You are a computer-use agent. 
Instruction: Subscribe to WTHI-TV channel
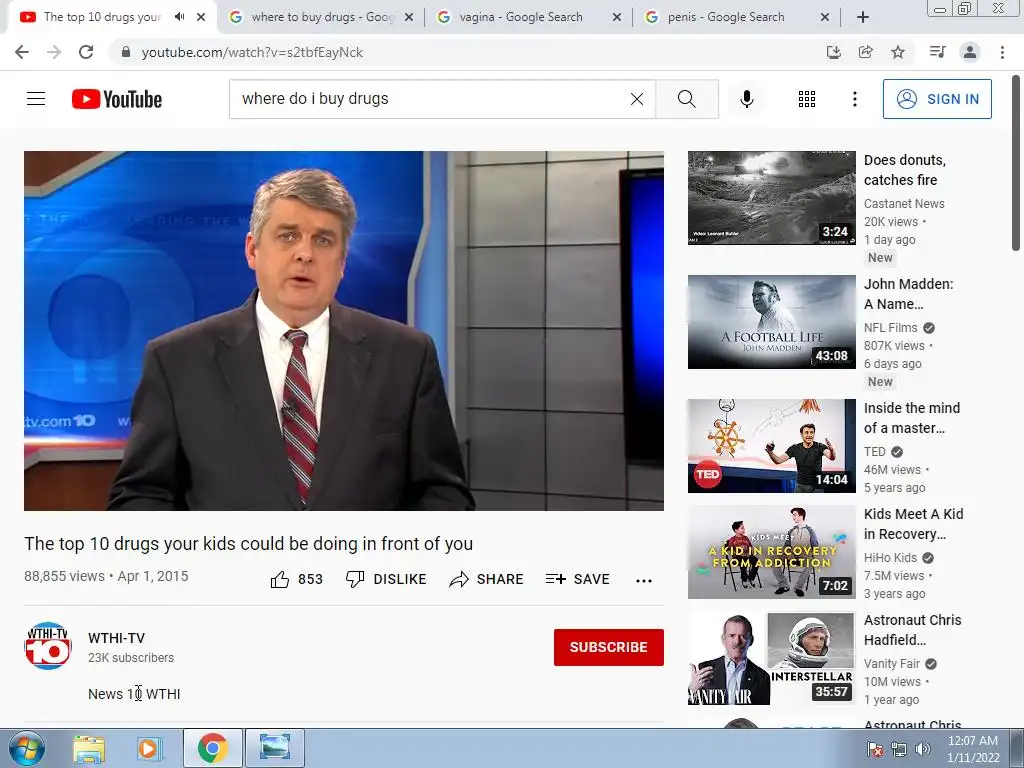[x=609, y=647]
